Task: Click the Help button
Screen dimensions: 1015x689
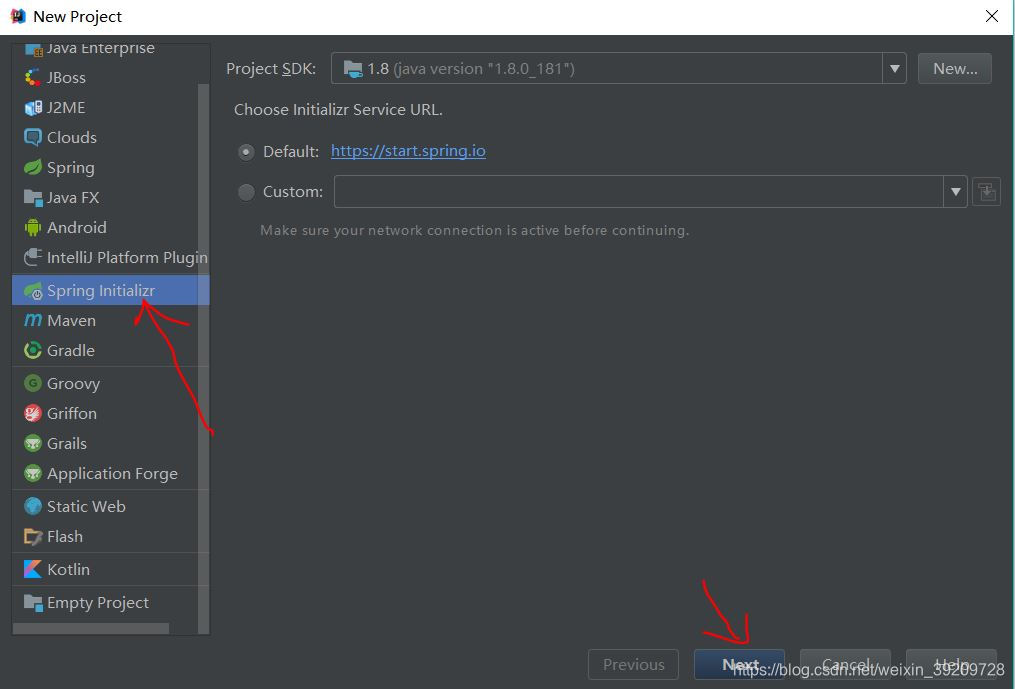Action: [x=952, y=664]
